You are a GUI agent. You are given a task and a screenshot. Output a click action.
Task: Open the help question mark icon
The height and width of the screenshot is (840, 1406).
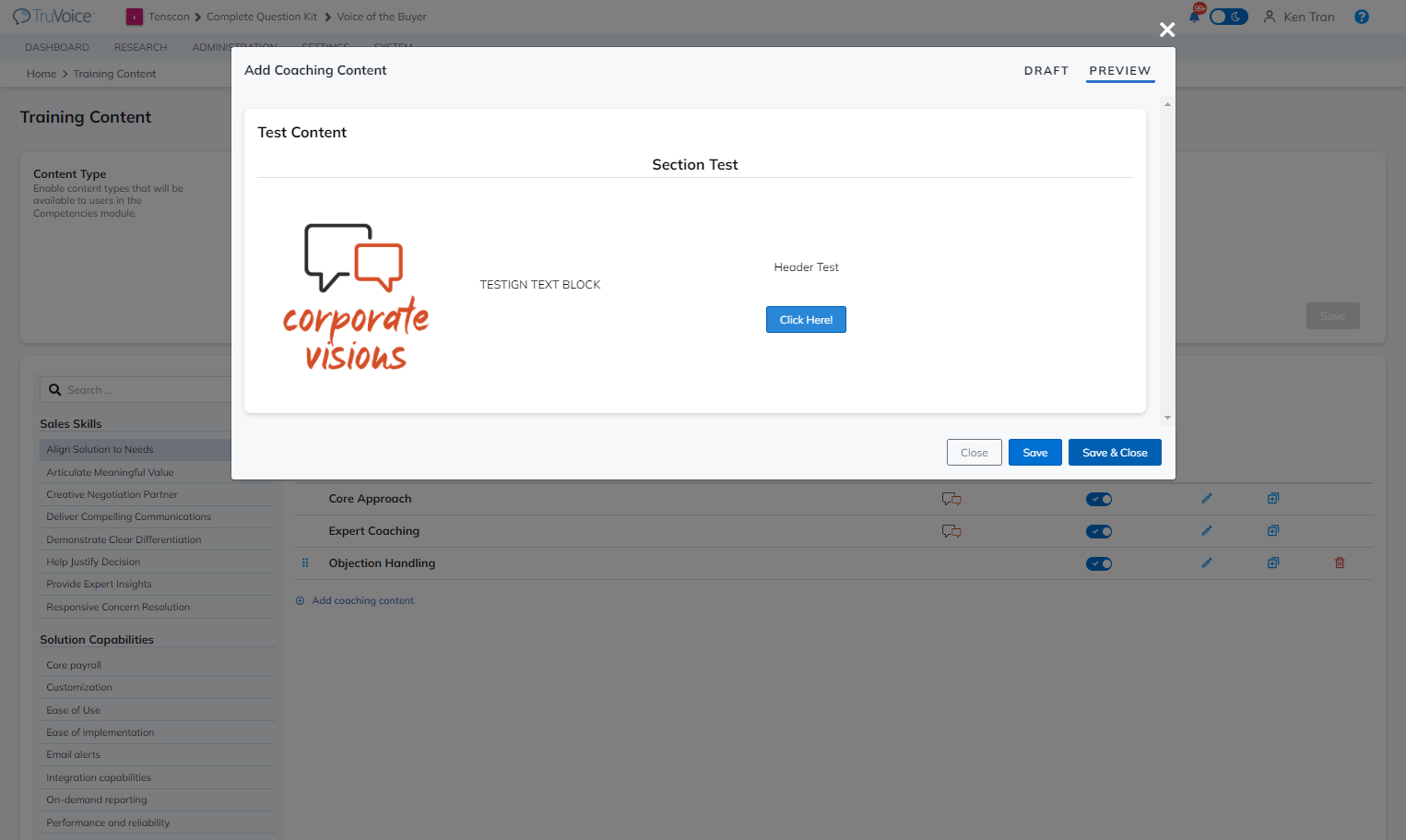coord(1362,17)
